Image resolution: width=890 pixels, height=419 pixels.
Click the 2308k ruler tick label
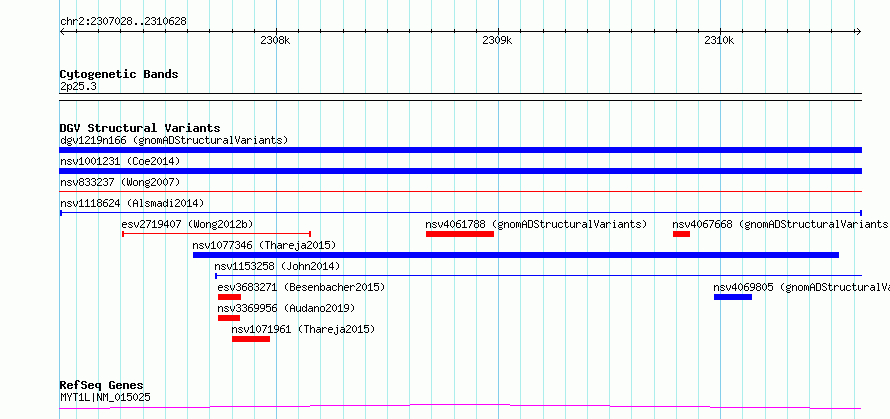[275, 40]
